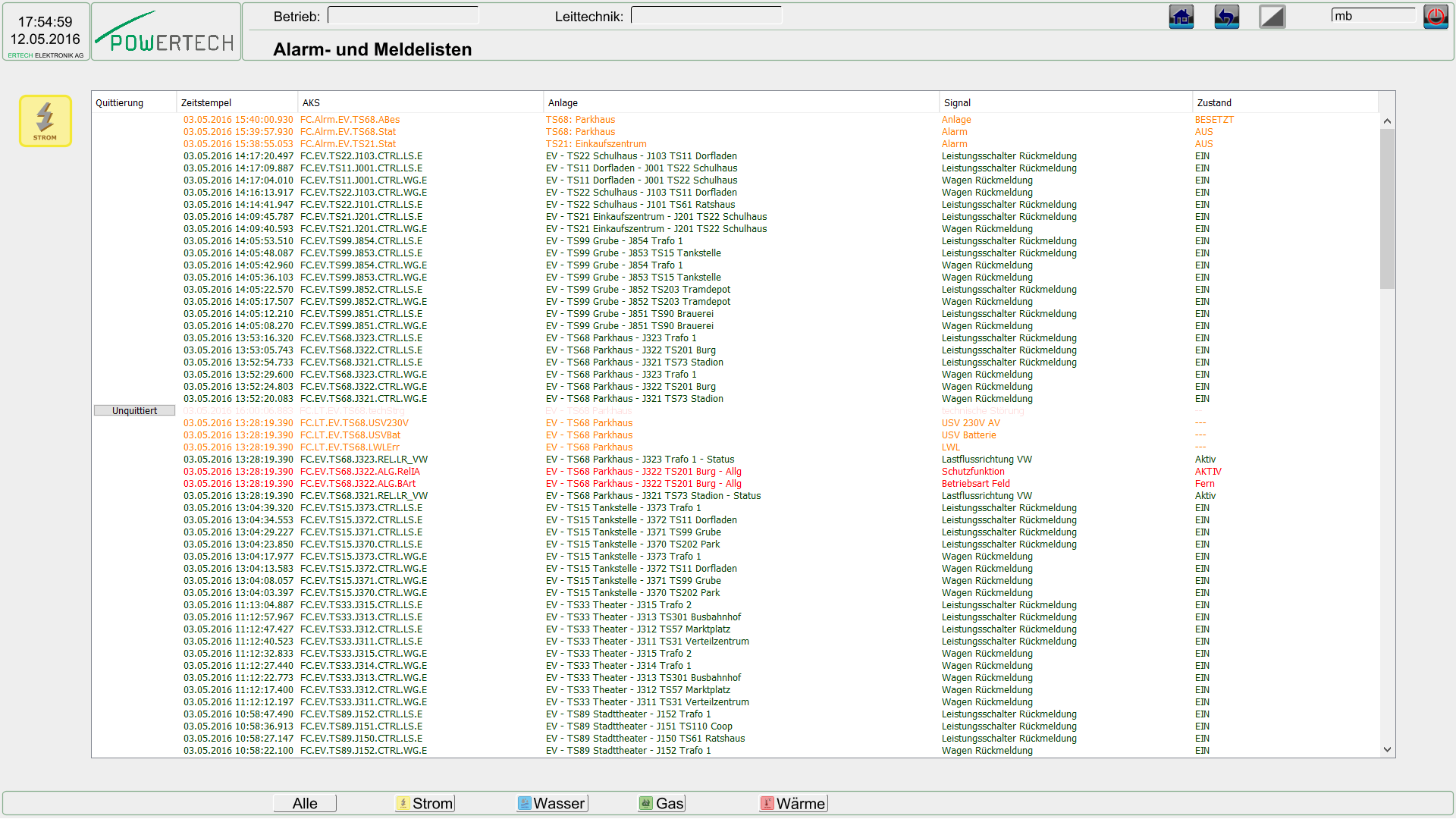
Task: Select row FC.LT.EV.TS68.USV230V
Action: (x=736, y=423)
